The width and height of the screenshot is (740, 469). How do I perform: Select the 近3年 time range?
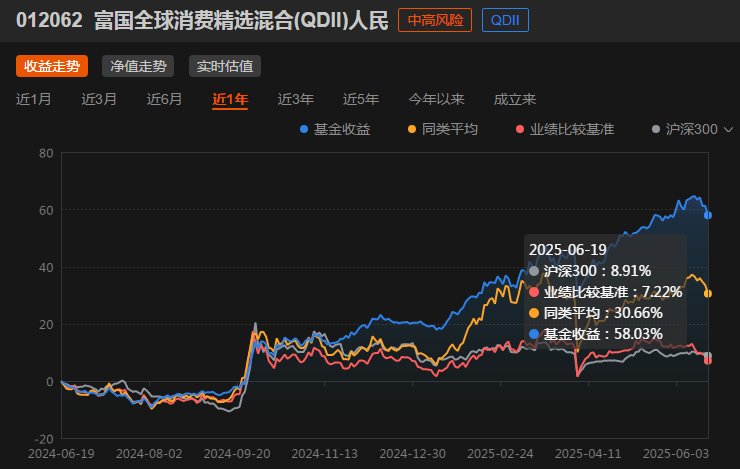point(295,99)
